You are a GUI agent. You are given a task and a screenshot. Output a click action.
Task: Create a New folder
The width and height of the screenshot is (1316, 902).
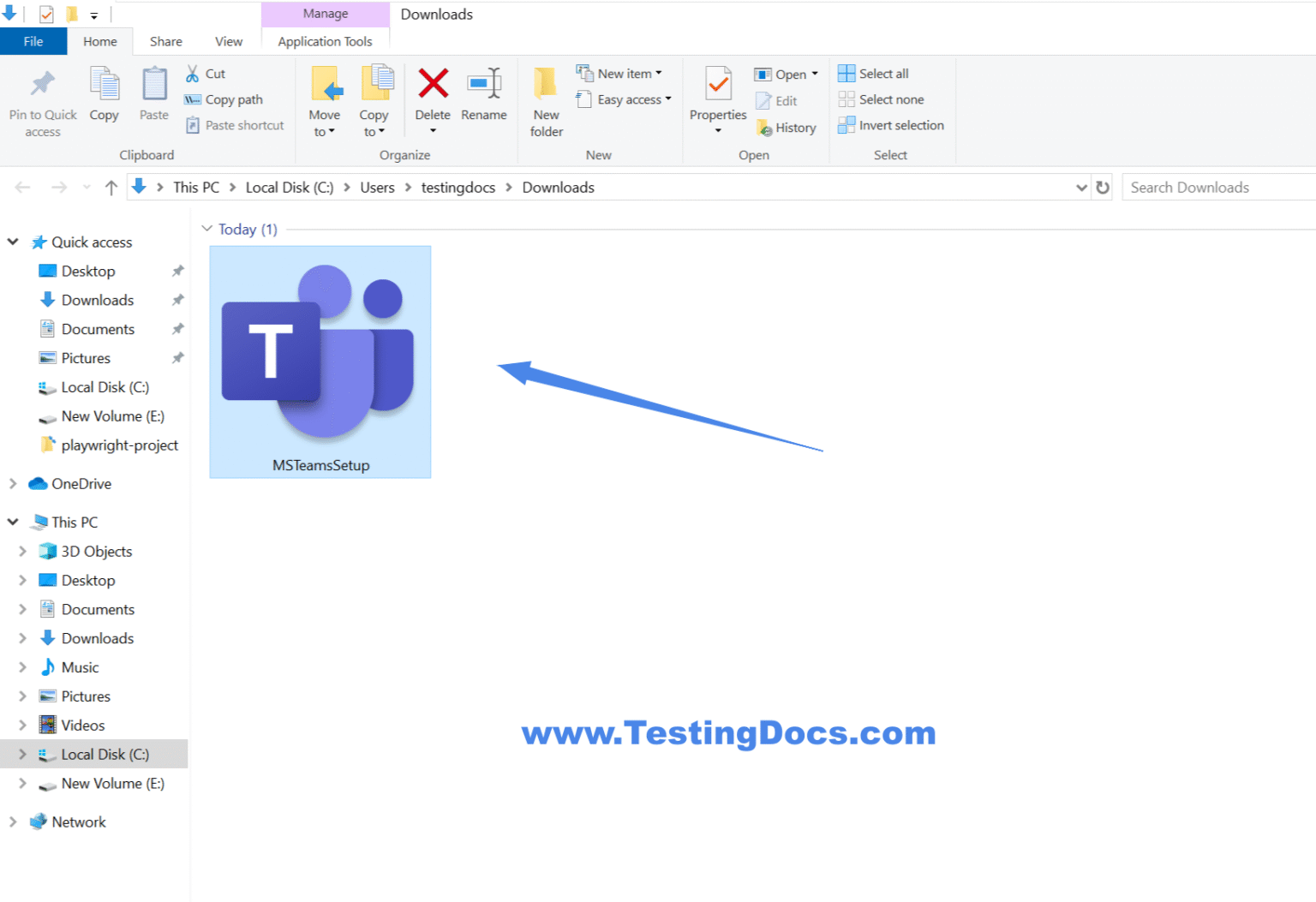coord(545,101)
